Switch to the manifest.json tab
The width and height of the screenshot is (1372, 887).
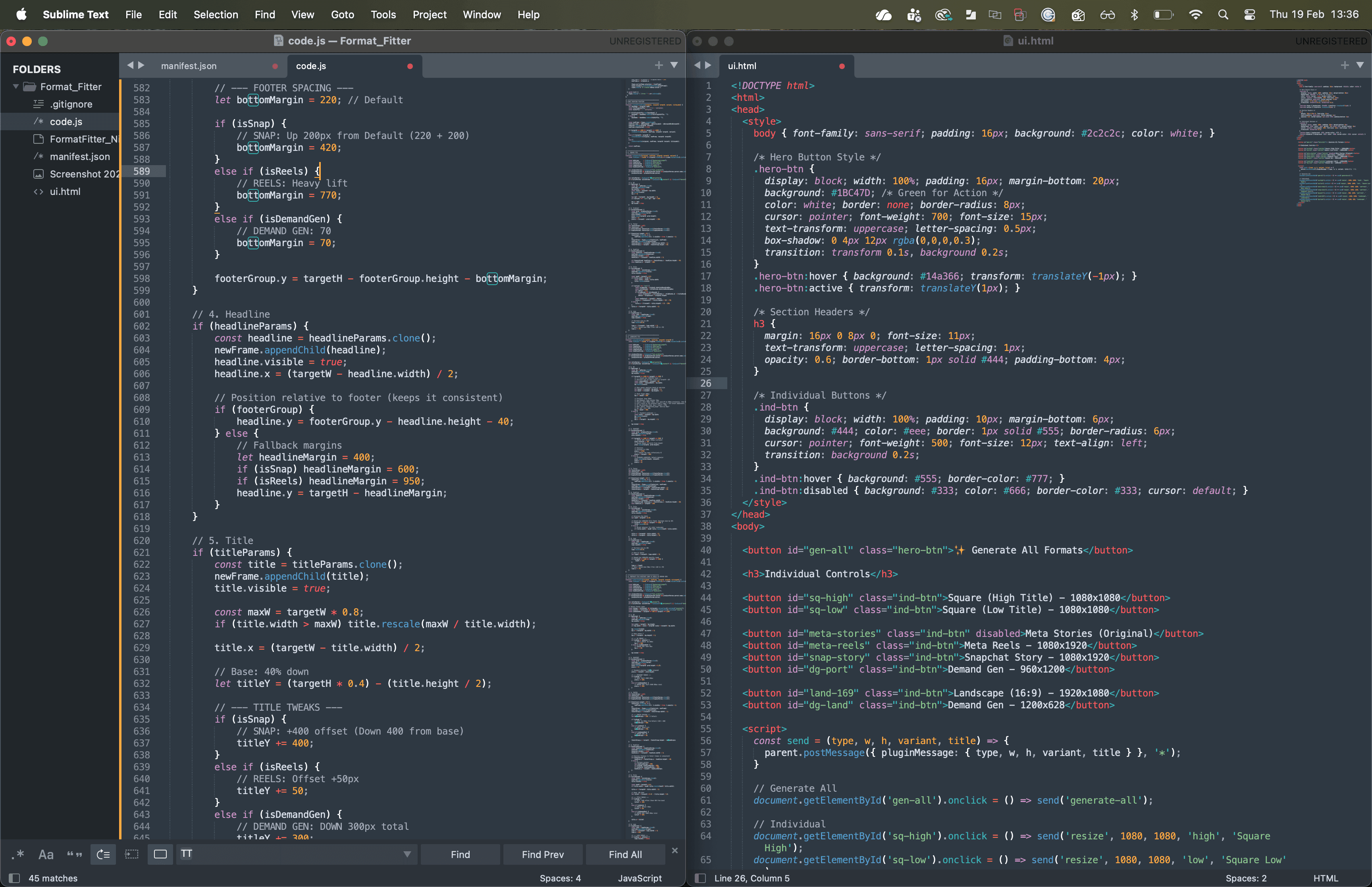pos(189,66)
